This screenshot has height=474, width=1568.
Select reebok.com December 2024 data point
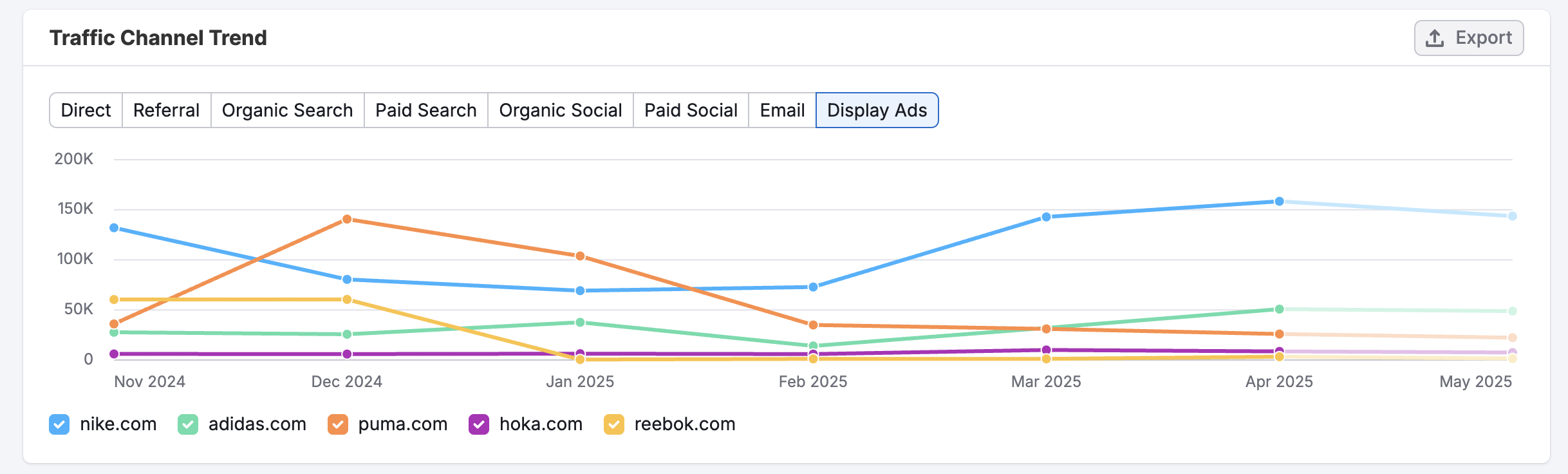347,299
